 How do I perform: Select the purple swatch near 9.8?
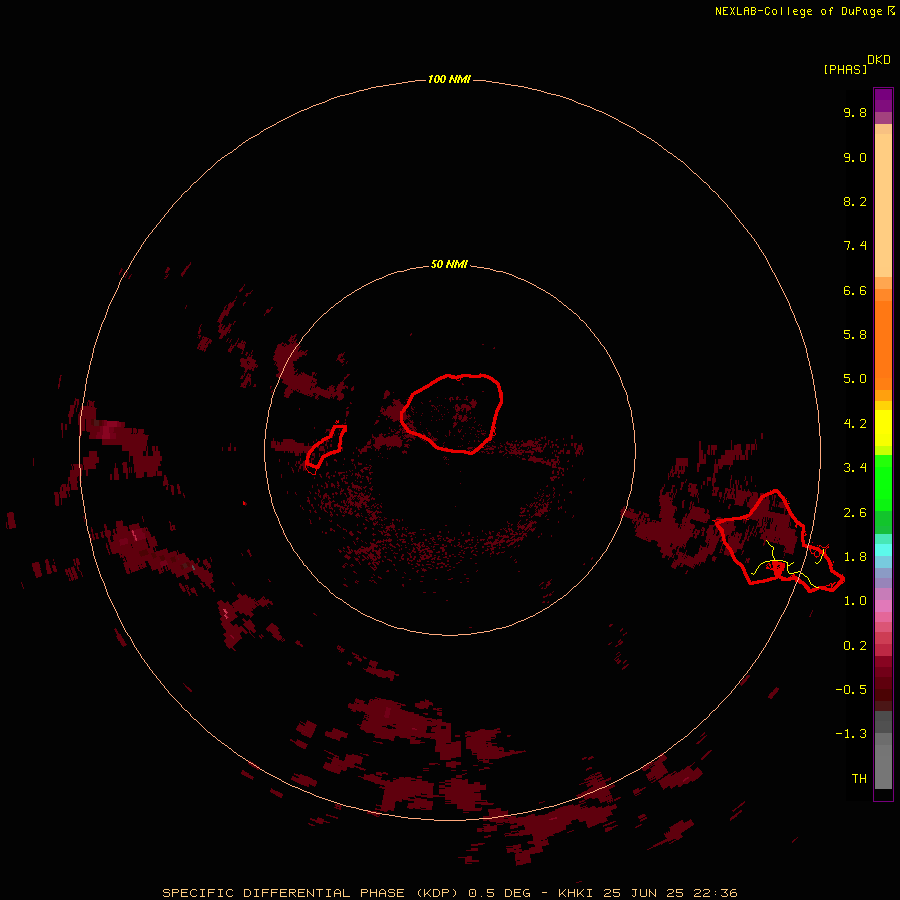coord(883,100)
